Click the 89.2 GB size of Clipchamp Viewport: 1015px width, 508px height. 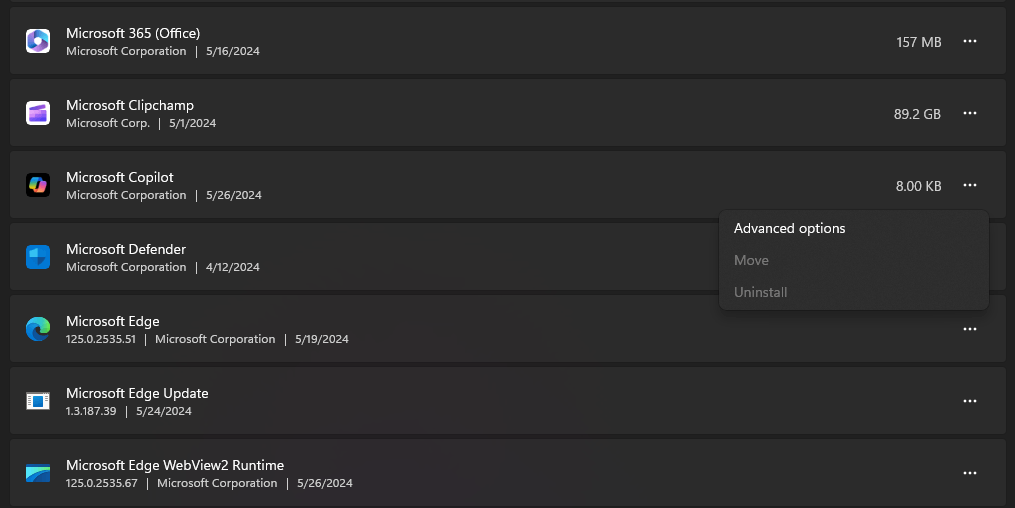pos(917,114)
